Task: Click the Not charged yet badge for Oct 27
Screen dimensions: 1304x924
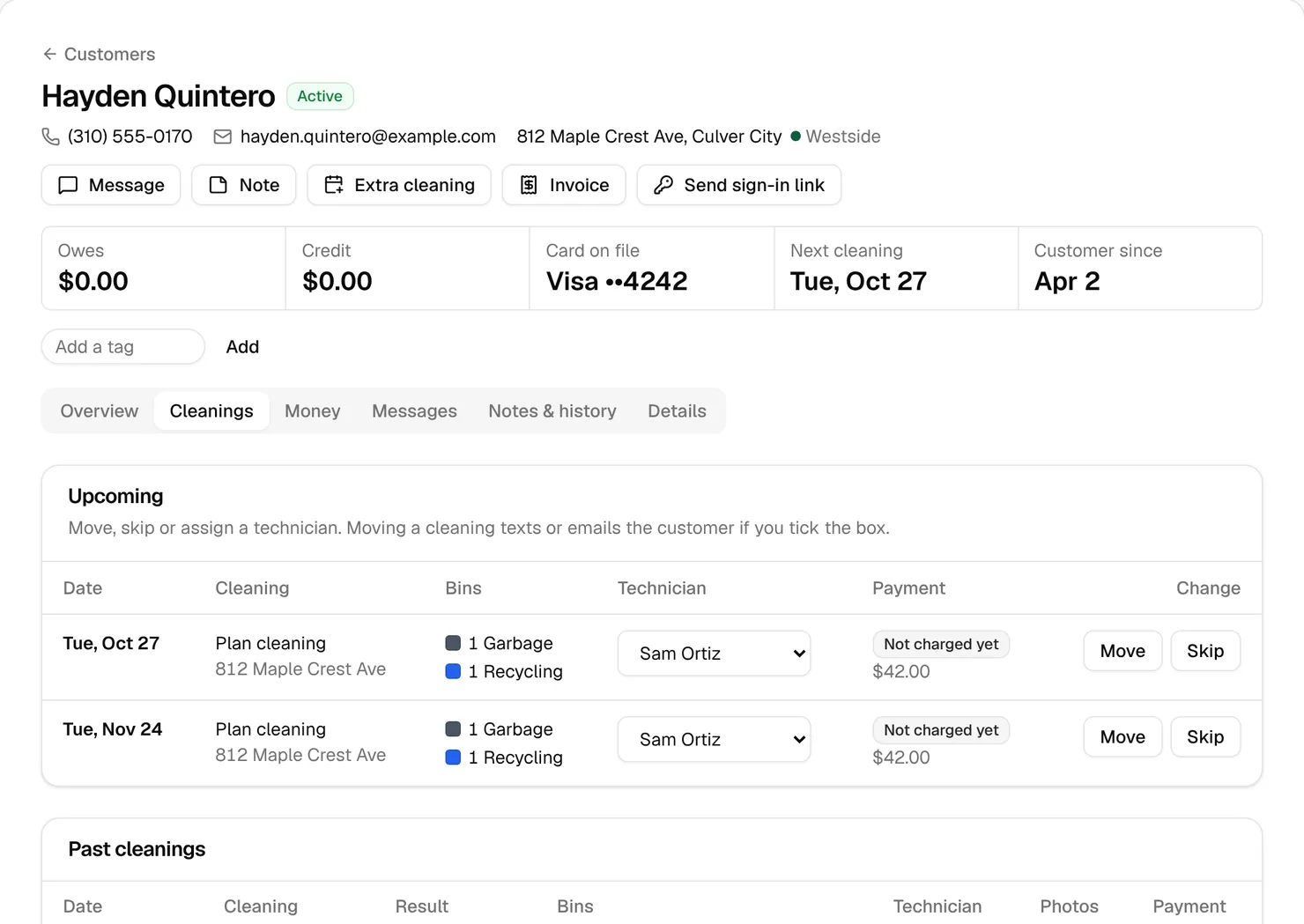Action: 941,644
